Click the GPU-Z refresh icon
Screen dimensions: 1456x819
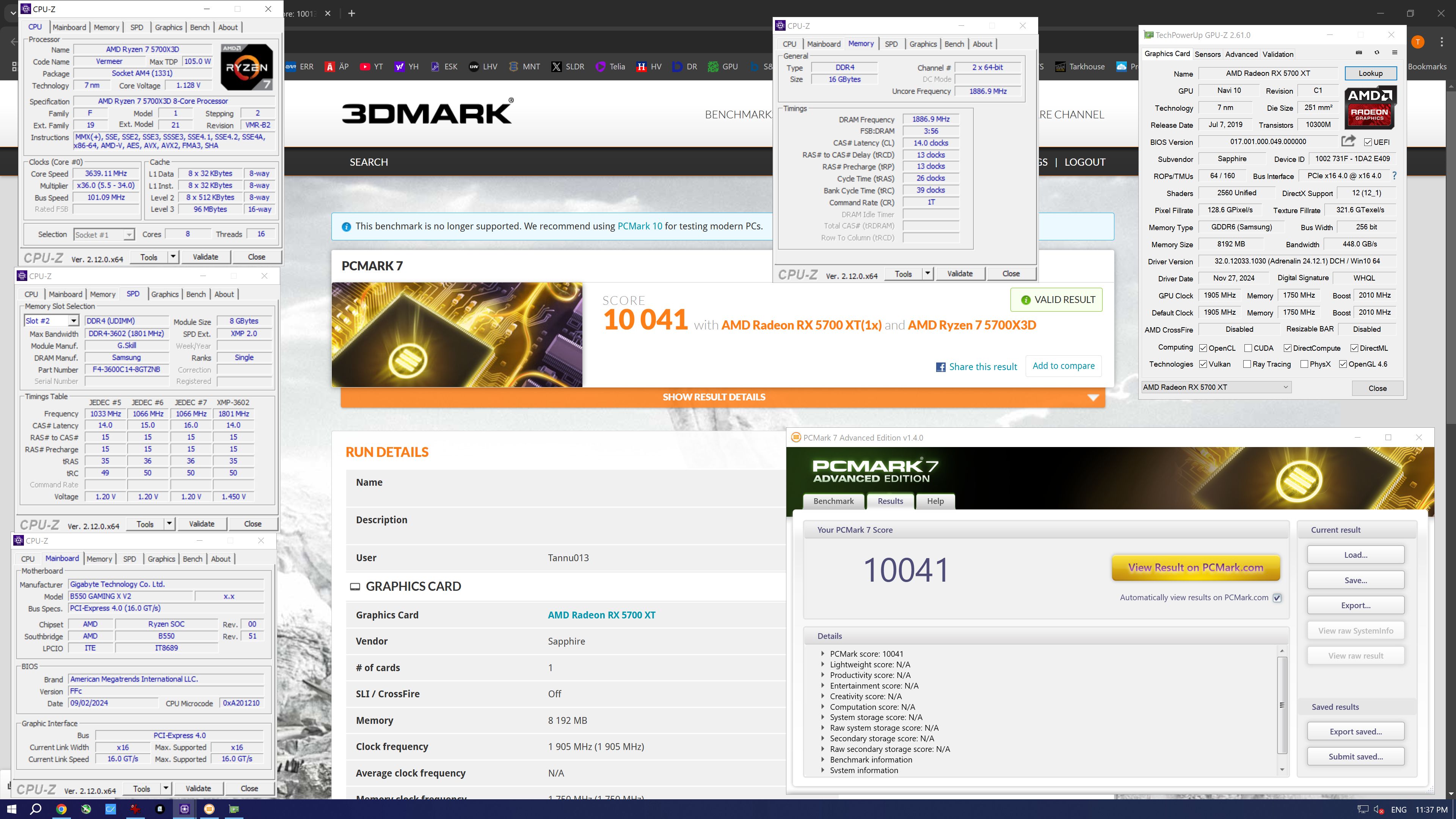[1377, 53]
